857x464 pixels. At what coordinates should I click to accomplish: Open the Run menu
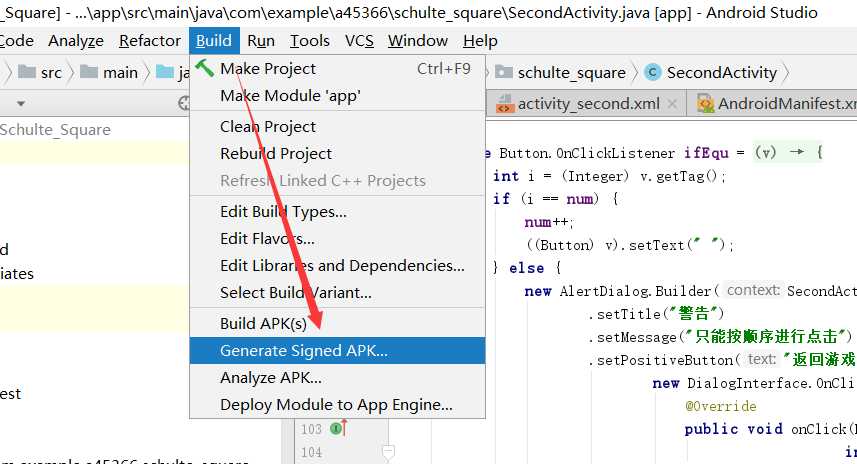point(261,41)
